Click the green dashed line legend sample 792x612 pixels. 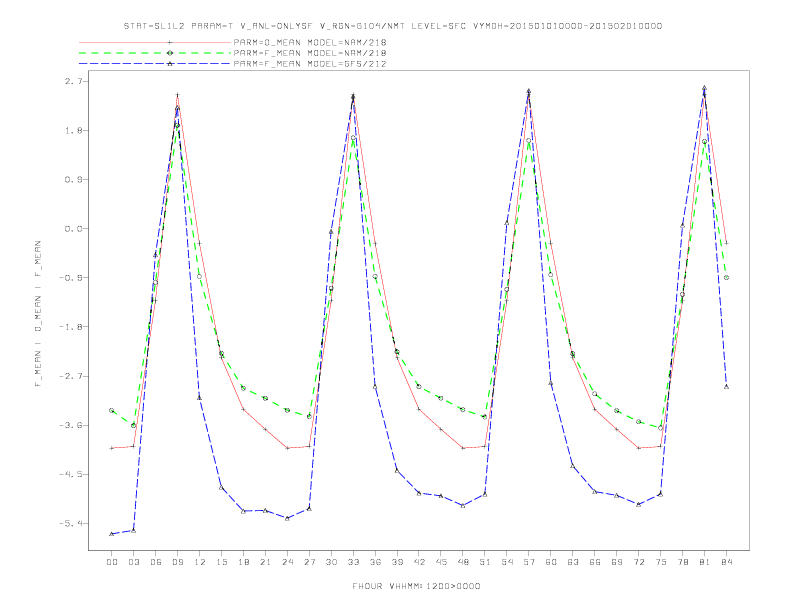(155, 53)
